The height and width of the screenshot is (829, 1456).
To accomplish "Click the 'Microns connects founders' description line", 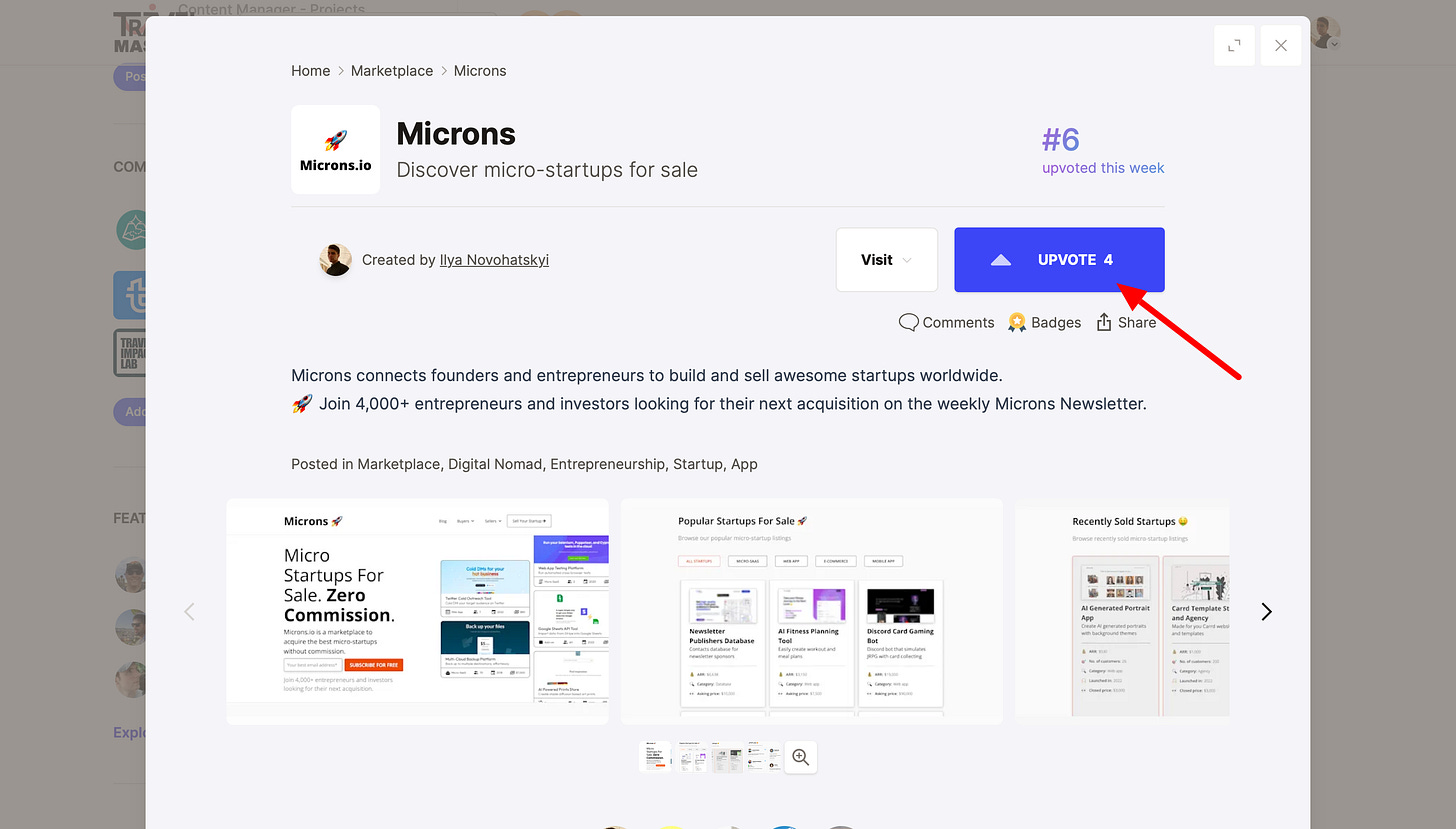I will tap(646, 376).
